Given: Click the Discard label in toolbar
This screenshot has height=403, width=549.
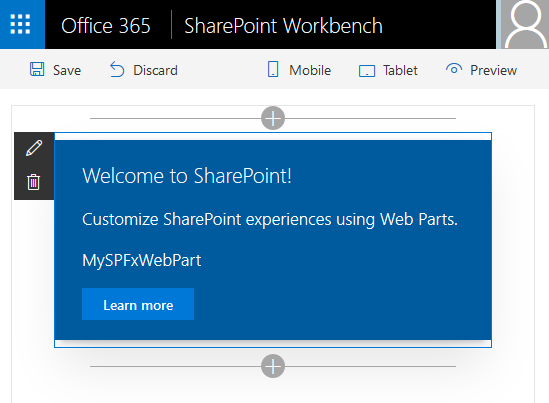Looking at the screenshot, I should [x=155, y=70].
